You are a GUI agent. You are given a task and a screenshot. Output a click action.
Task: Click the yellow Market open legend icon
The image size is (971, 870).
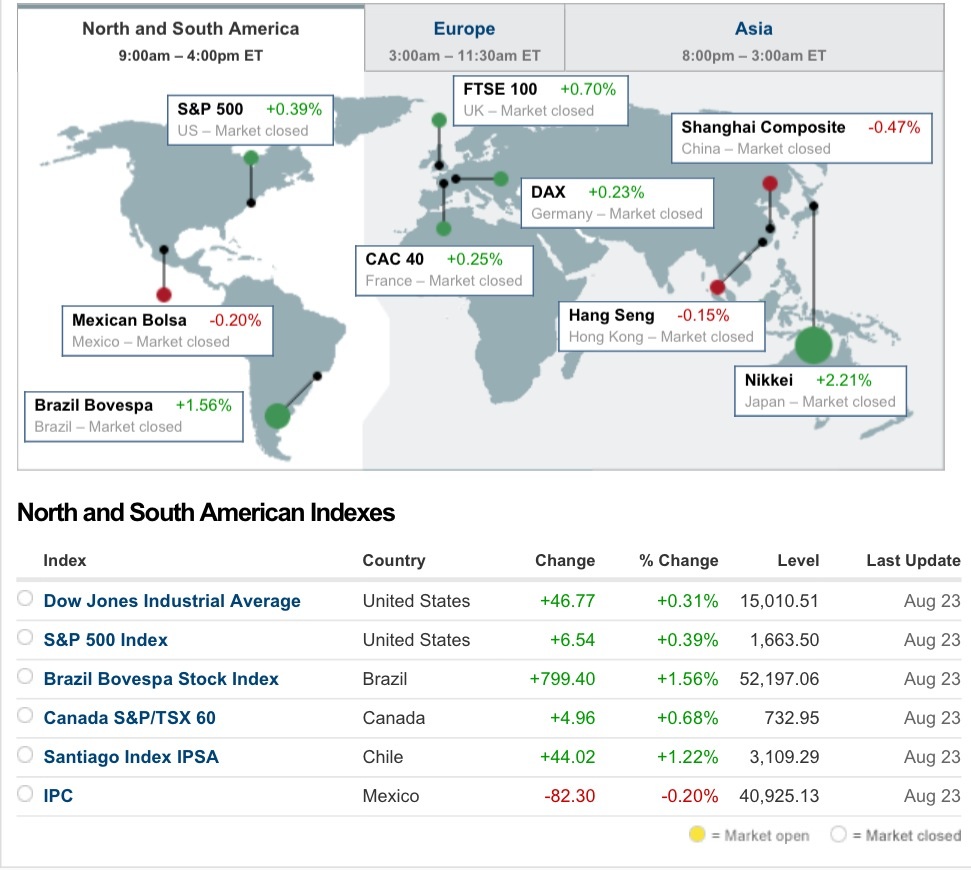coord(697,834)
